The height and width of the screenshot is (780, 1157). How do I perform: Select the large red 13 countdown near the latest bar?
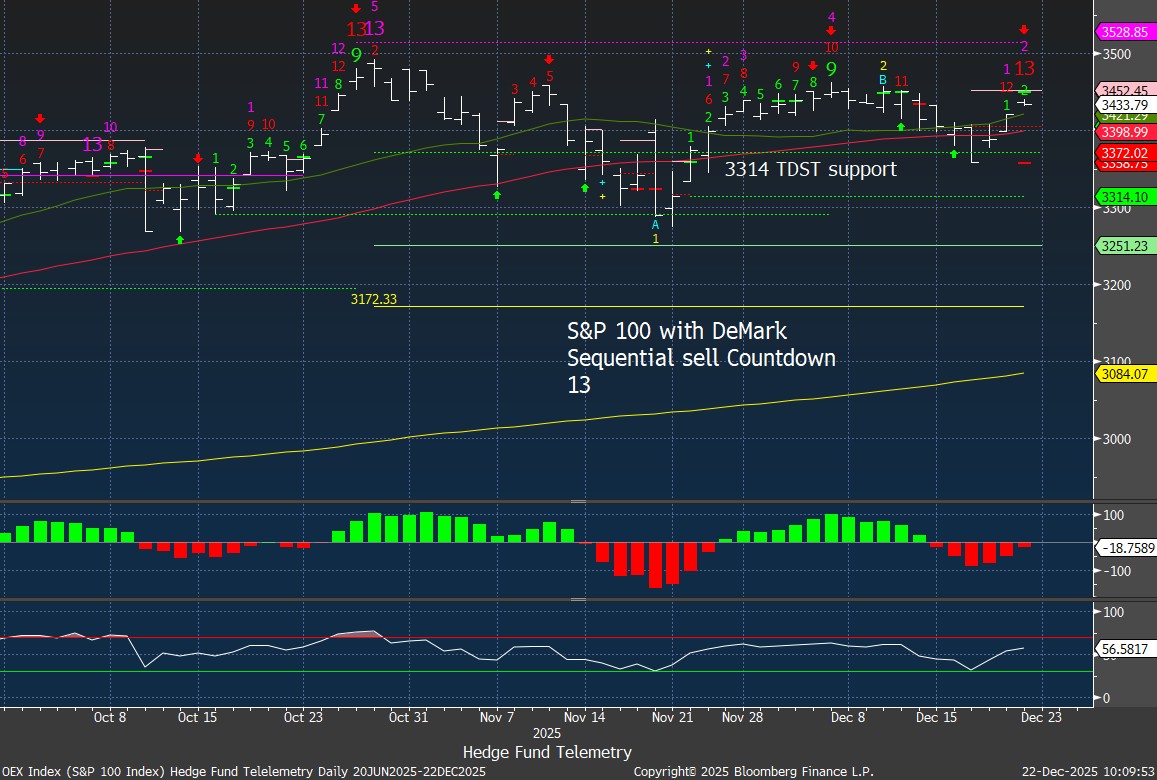pos(1024,69)
